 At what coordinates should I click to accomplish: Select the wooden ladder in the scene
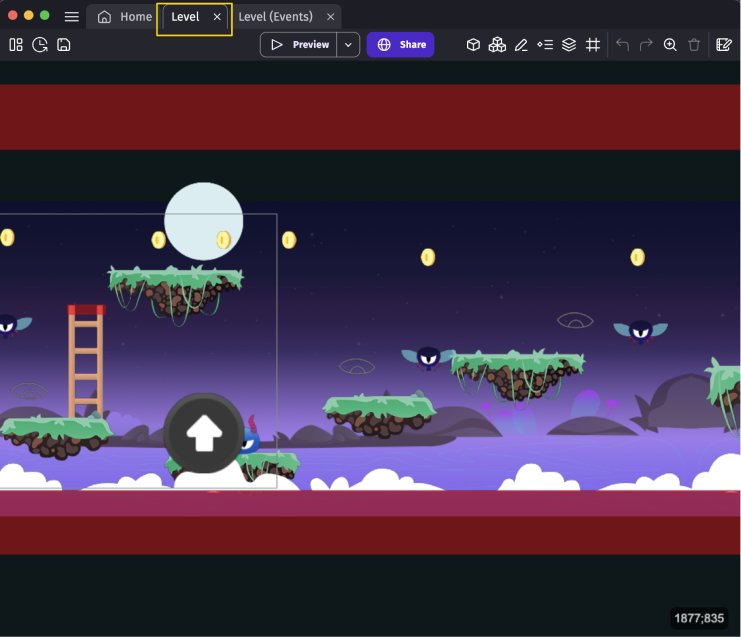coord(86,362)
